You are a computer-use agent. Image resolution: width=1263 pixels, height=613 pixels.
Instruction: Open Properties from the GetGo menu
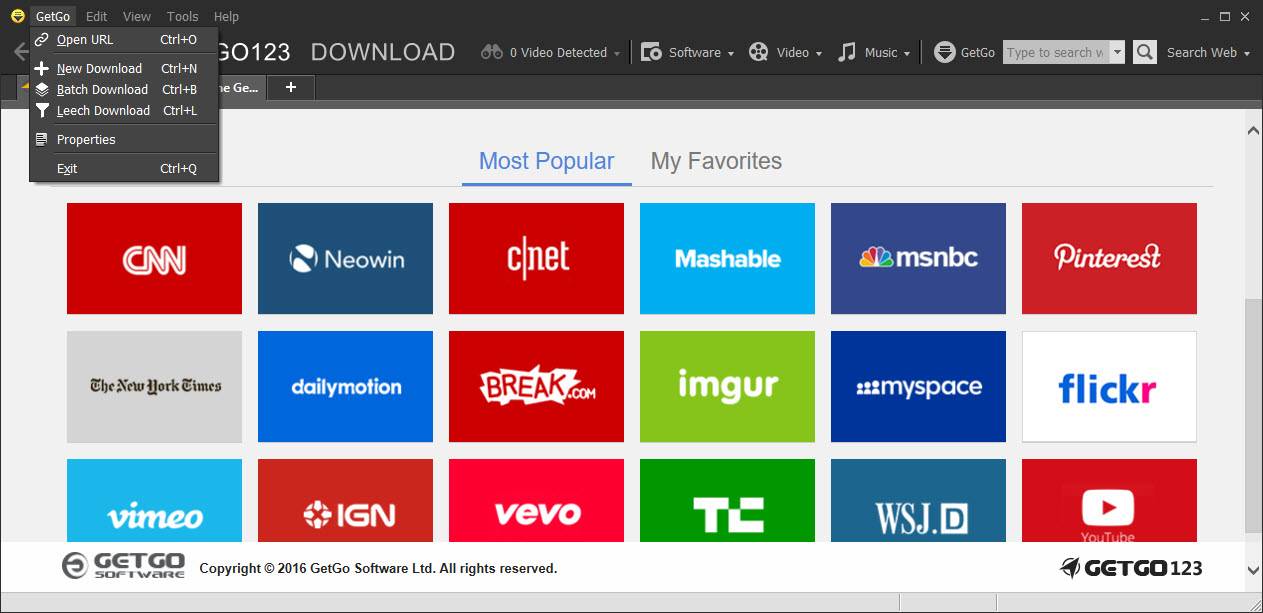coord(86,139)
